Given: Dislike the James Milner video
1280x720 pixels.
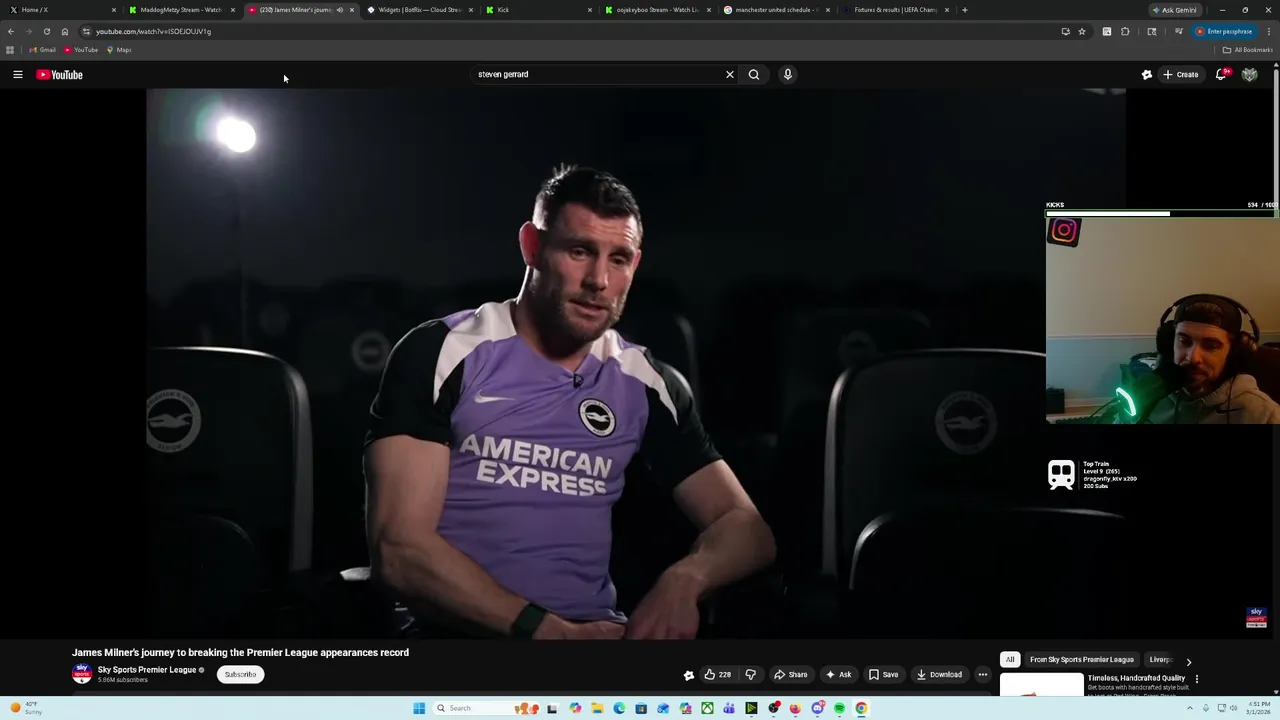Looking at the screenshot, I should (x=751, y=674).
